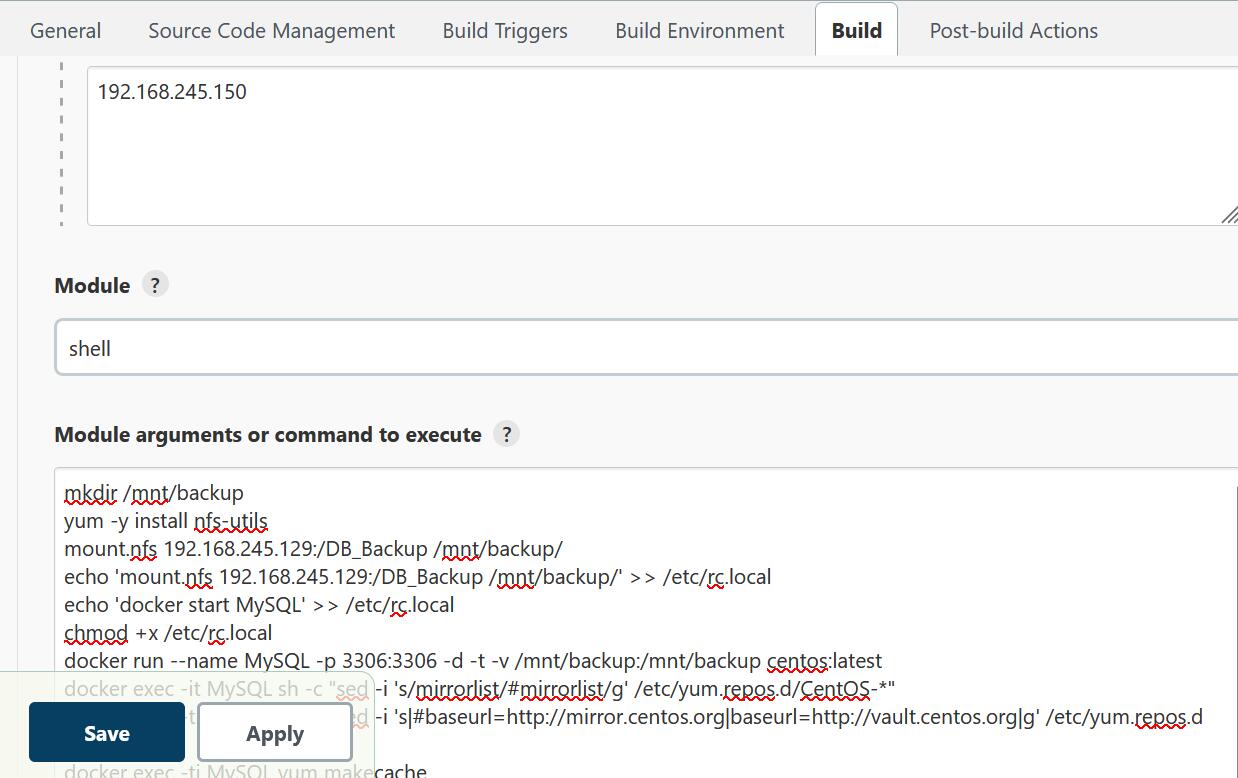Open help for Module field
1238x778 pixels.
click(154, 285)
